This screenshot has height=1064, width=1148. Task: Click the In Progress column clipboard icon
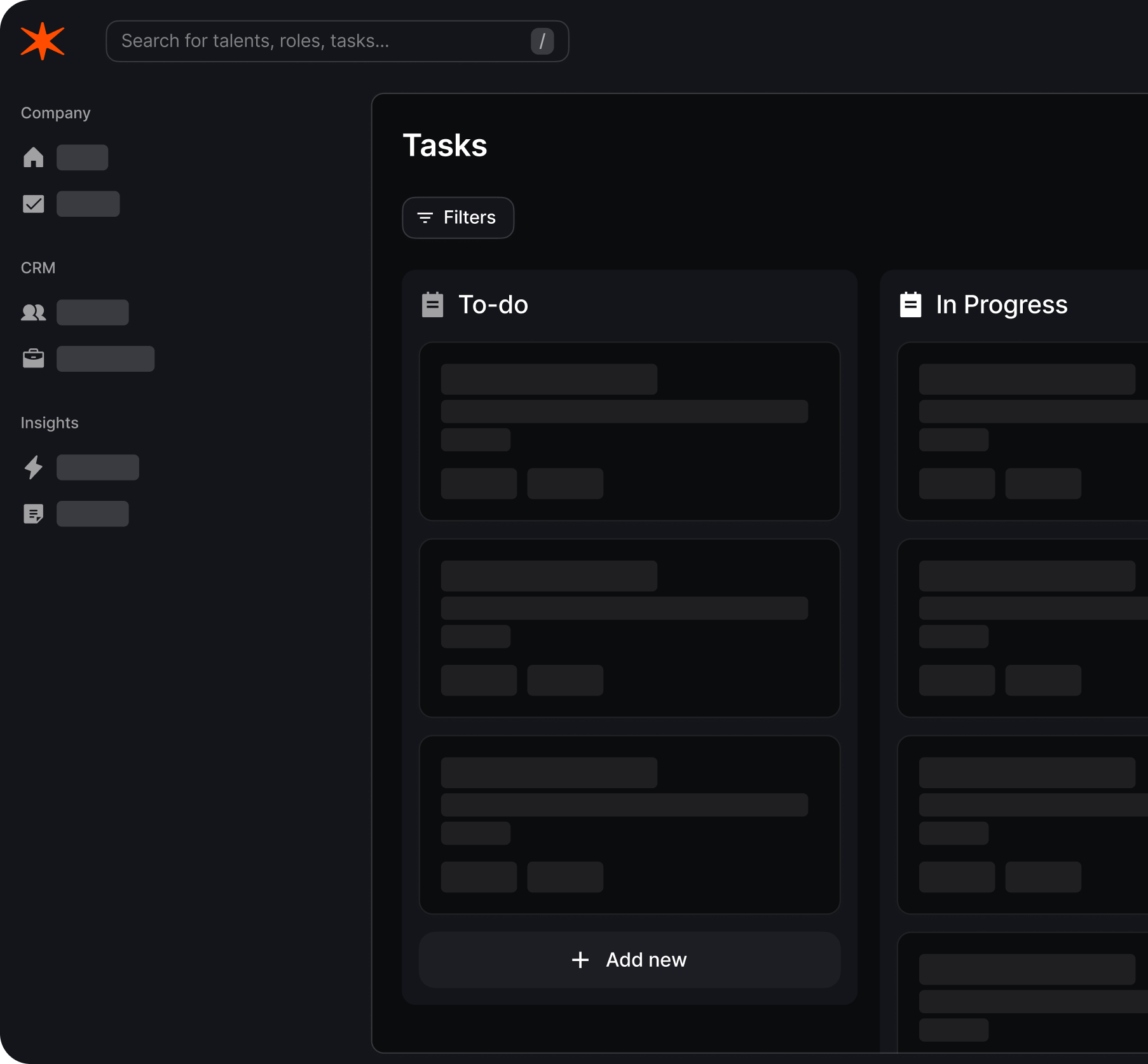pos(910,304)
